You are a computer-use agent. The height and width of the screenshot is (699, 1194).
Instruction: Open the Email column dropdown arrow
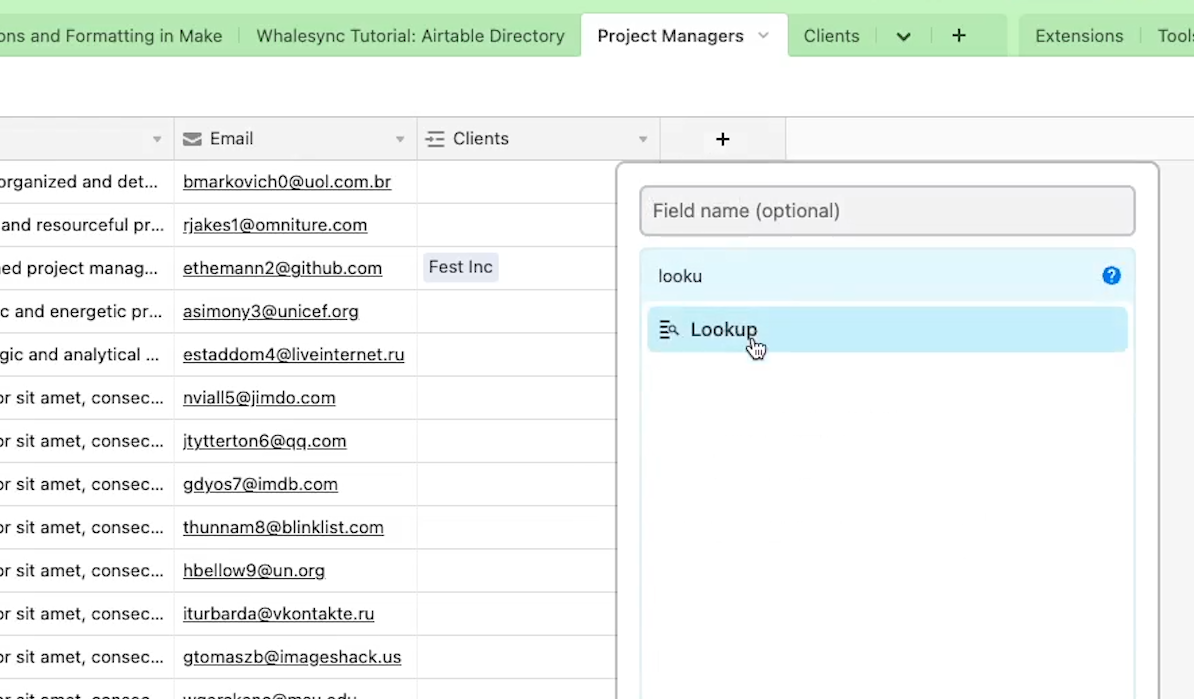click(x=400, y=139)
